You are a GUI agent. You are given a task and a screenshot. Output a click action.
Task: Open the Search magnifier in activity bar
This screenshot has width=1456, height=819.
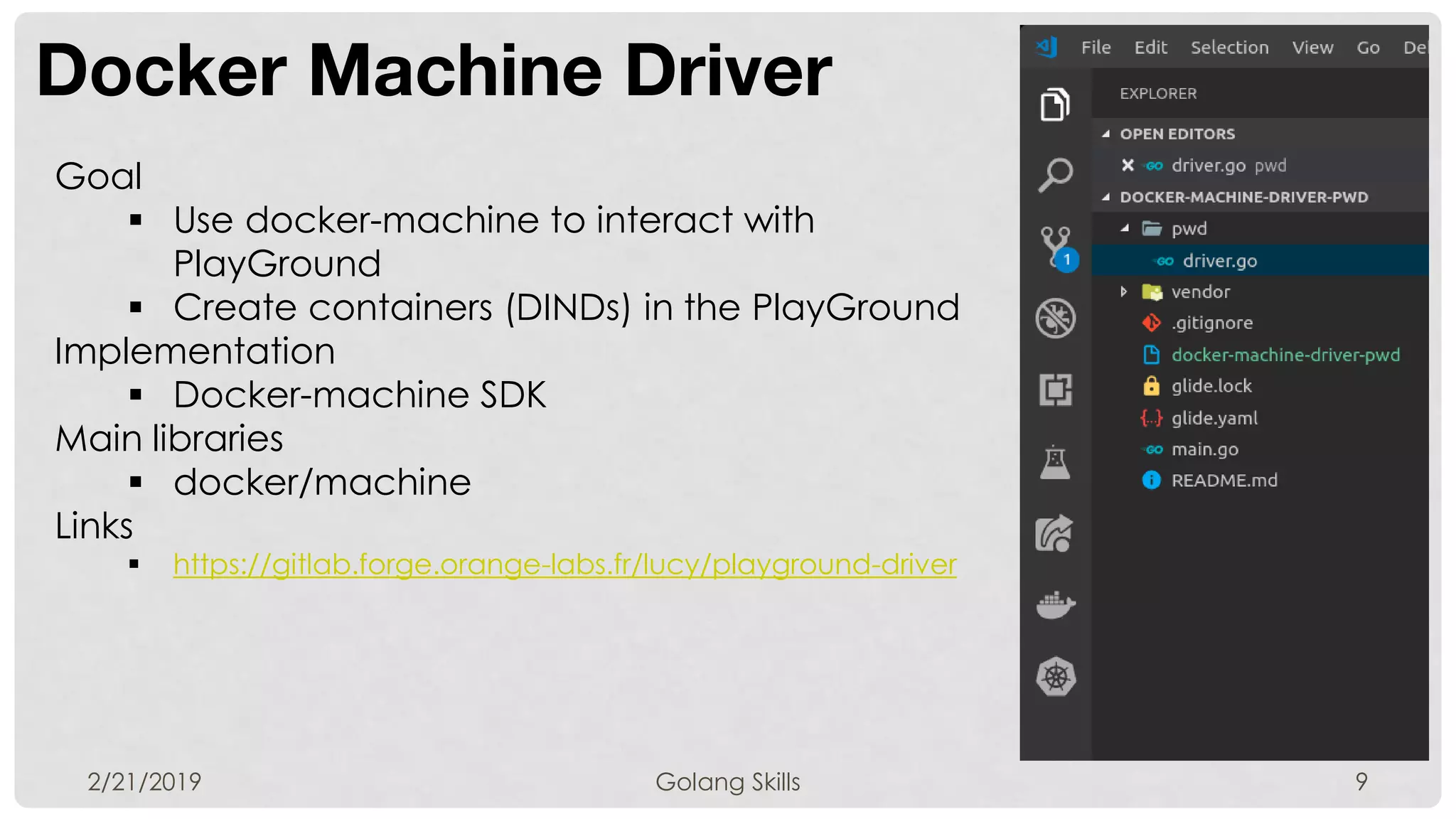tap(1055, 175)
